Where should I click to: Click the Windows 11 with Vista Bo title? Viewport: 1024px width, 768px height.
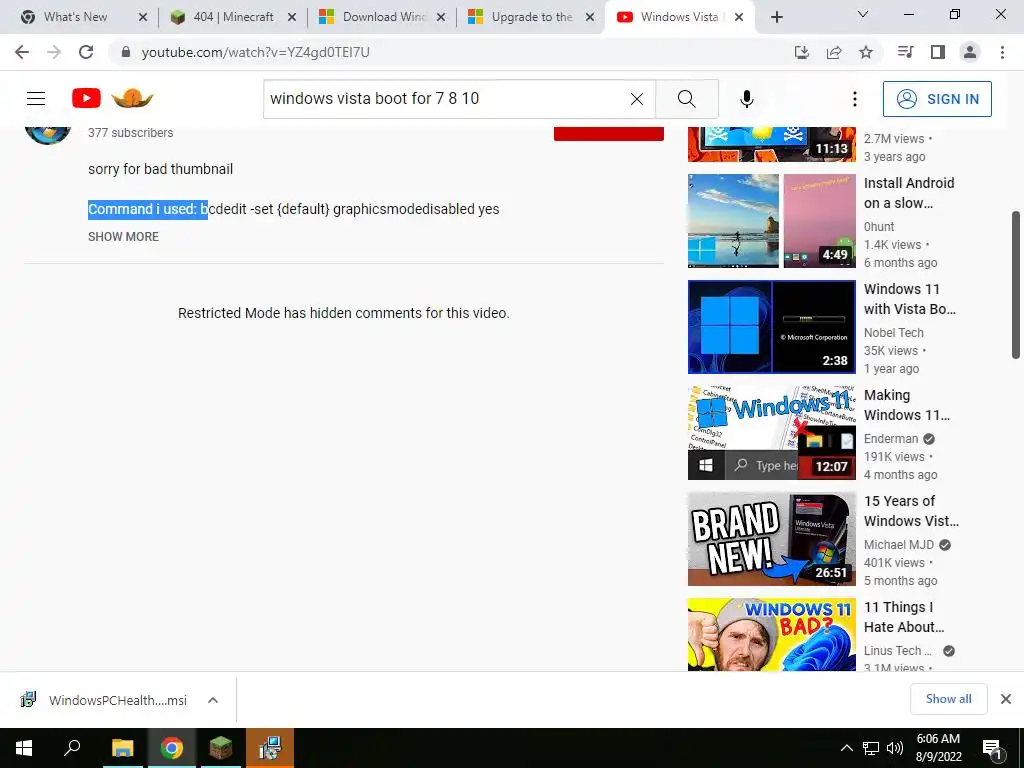tap(910, 298)
